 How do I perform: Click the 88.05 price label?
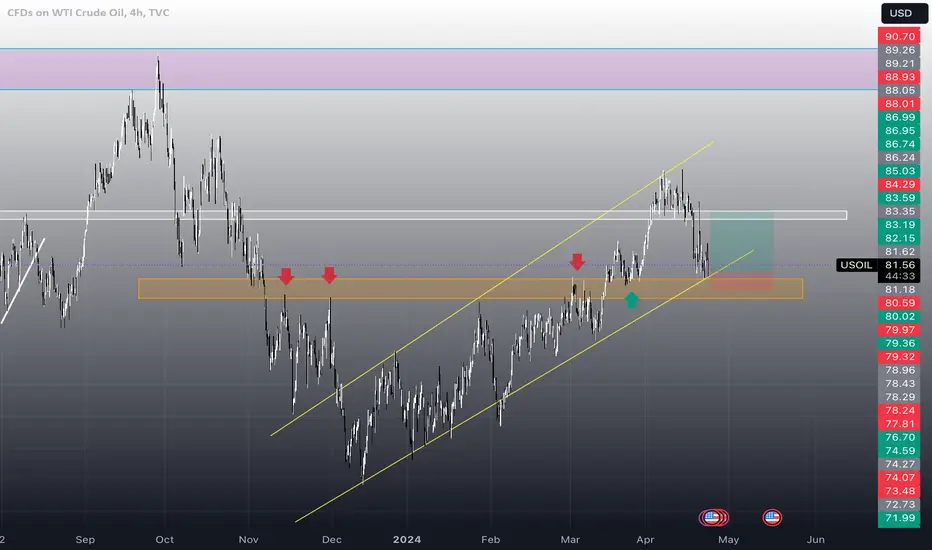[x=900, y=90]
